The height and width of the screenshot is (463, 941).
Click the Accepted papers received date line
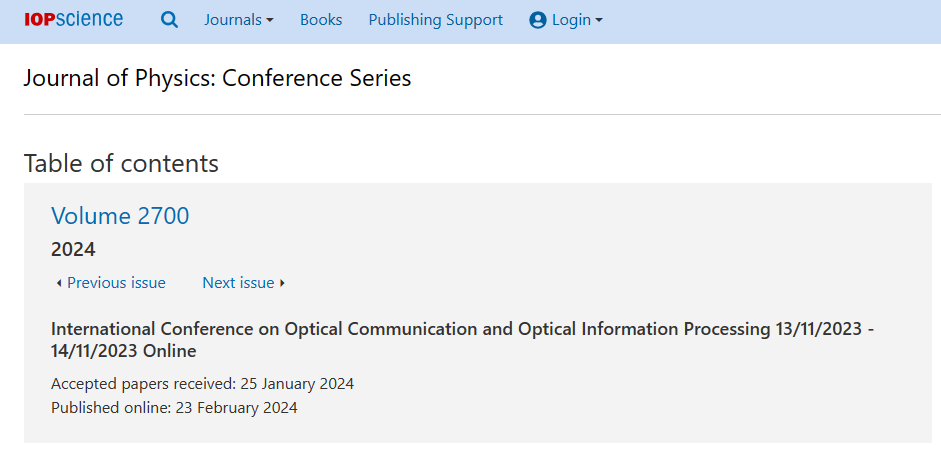click(x=202, y=383)
